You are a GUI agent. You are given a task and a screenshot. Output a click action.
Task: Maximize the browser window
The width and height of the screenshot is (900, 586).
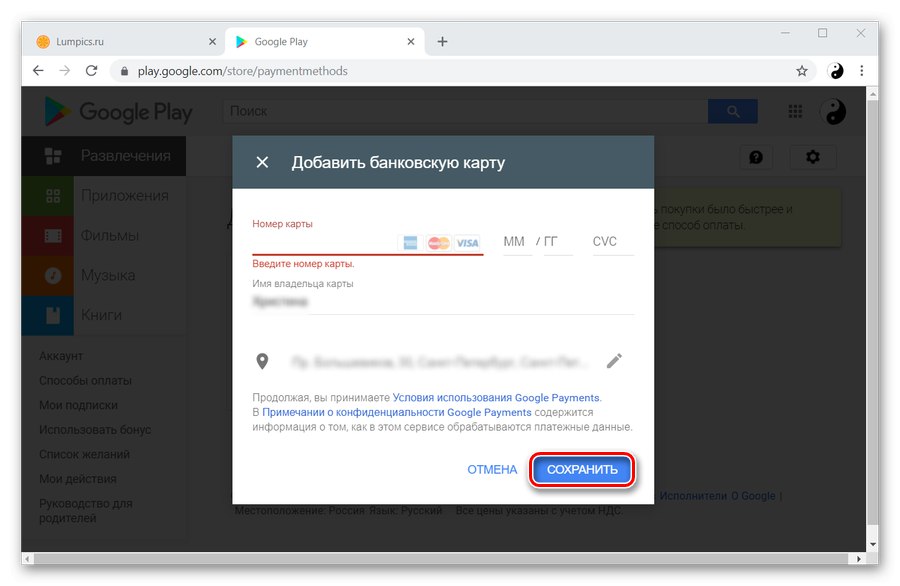[823, 33]
